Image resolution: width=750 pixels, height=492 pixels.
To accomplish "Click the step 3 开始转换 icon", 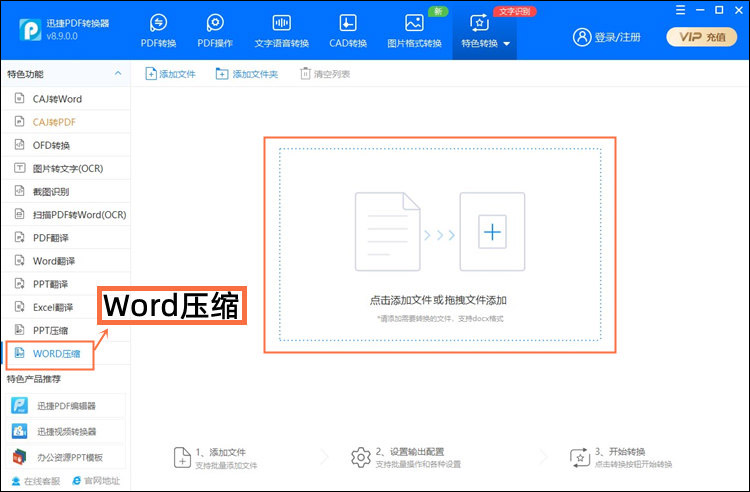I will coord(580,458).
